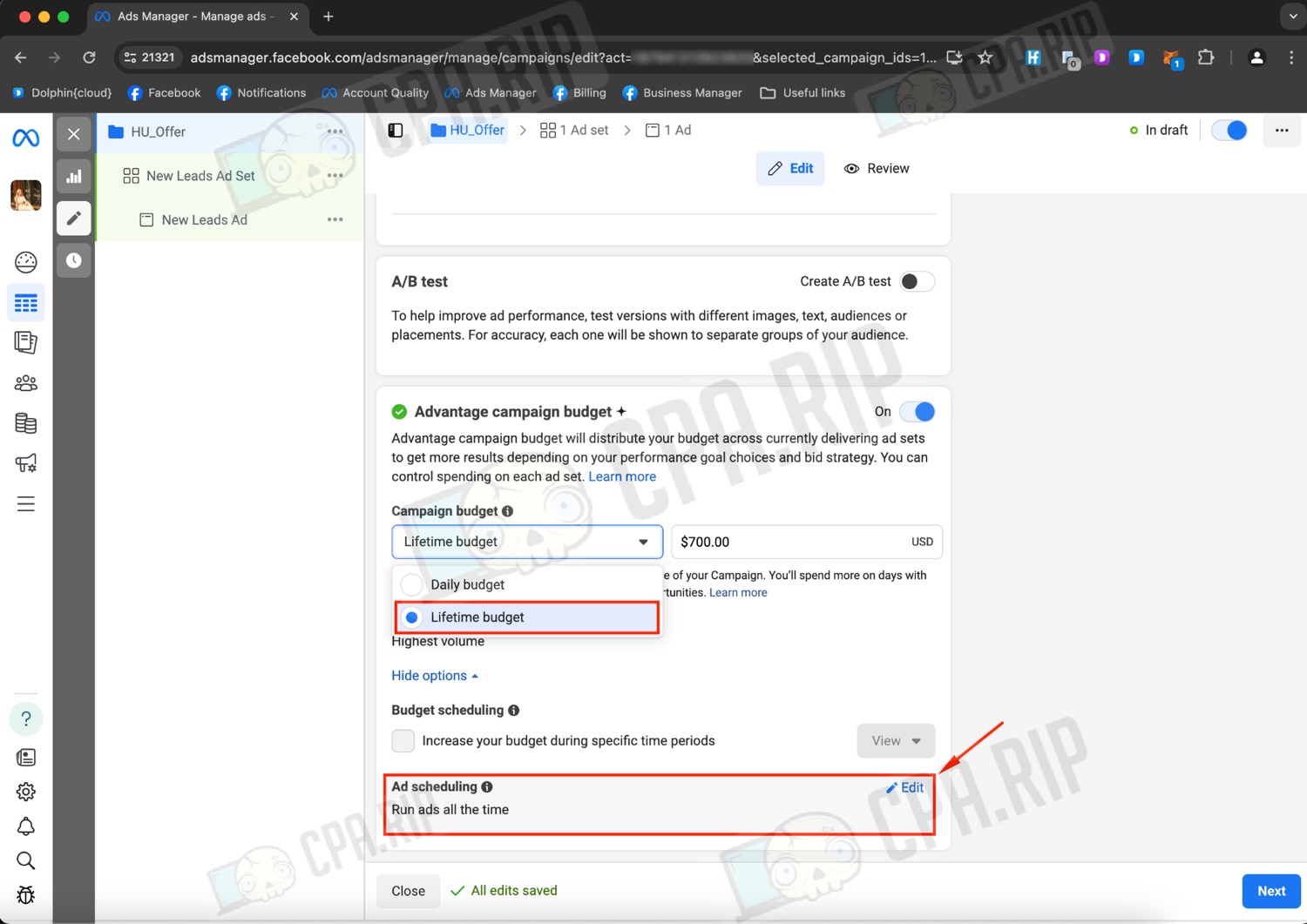Viewport: 1307px width, 924px height.
Task: Collapse with Hide options
Action: coord(435,676)
